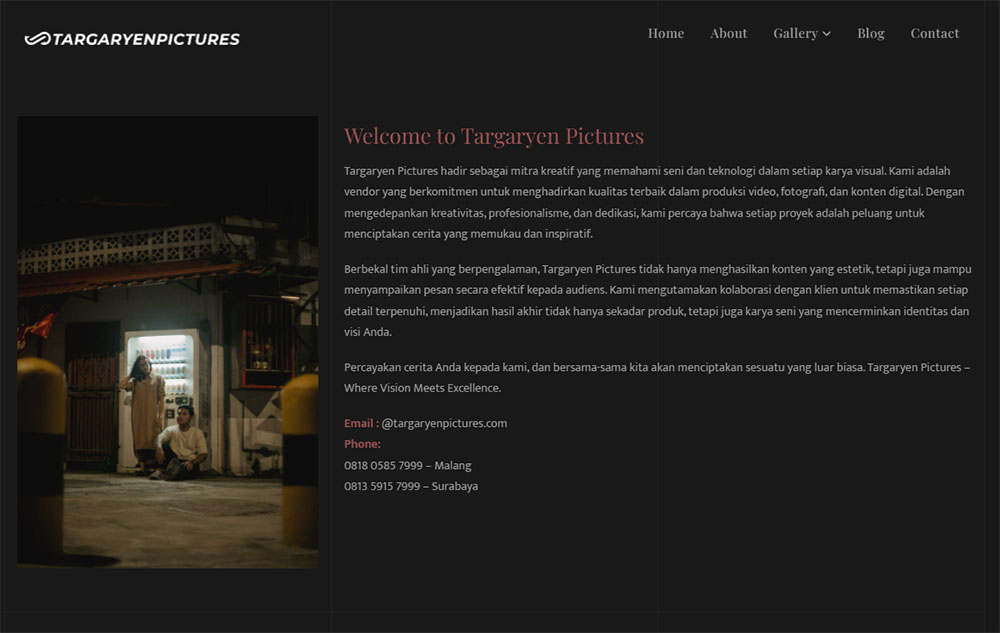Open the About menu item
Image resolution: width=1000 pixels, height=633 pixels.
[x=728, y=33]
